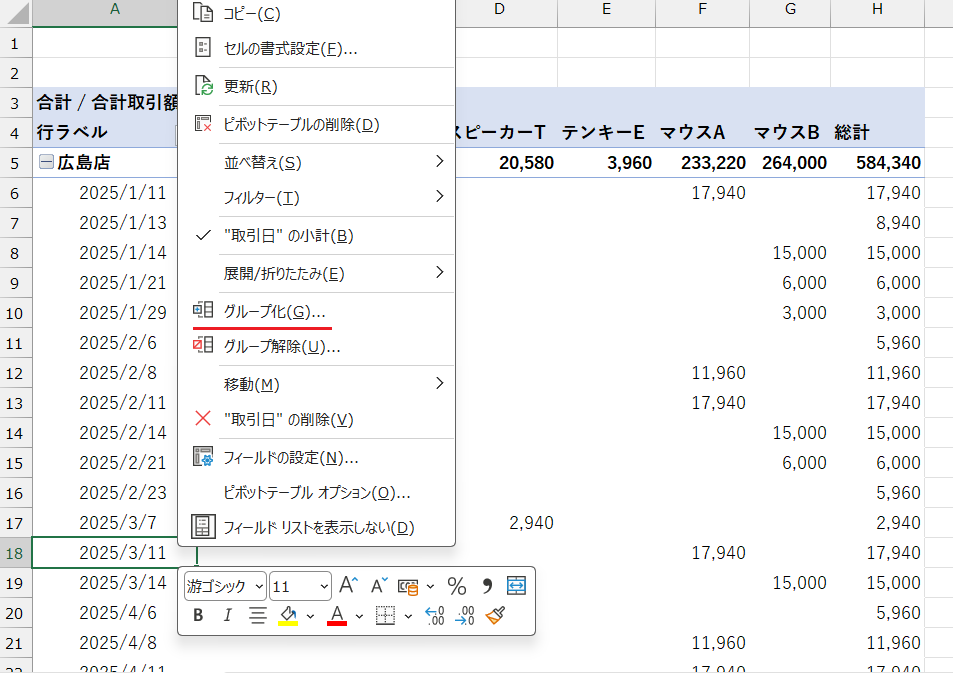Select グループ化 from the context menu

point(274,311)
